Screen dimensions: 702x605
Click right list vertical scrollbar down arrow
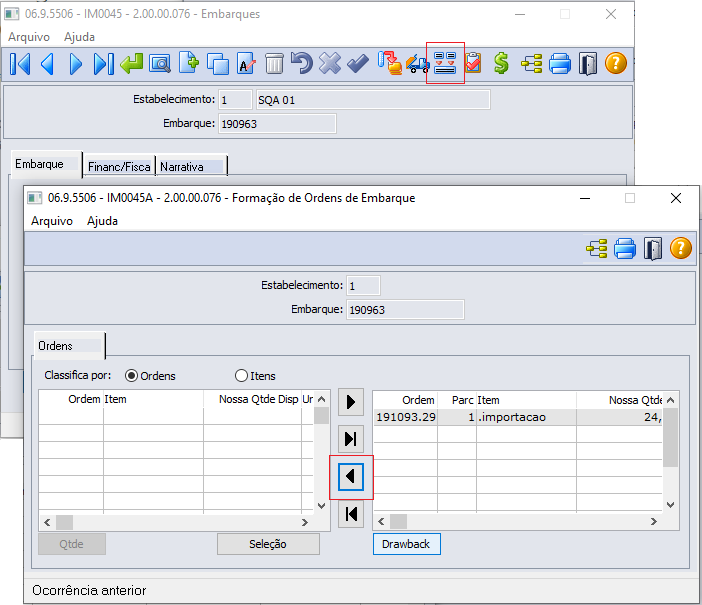[670, 505]
